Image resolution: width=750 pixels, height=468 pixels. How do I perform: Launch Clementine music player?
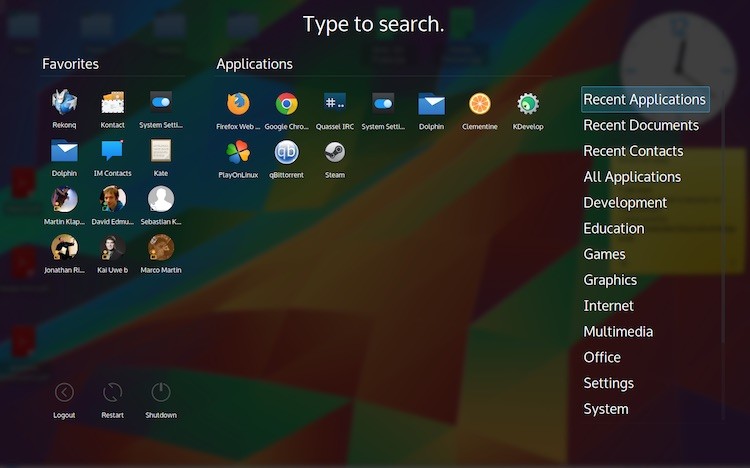pyautogui.click(x=480, y=111)
